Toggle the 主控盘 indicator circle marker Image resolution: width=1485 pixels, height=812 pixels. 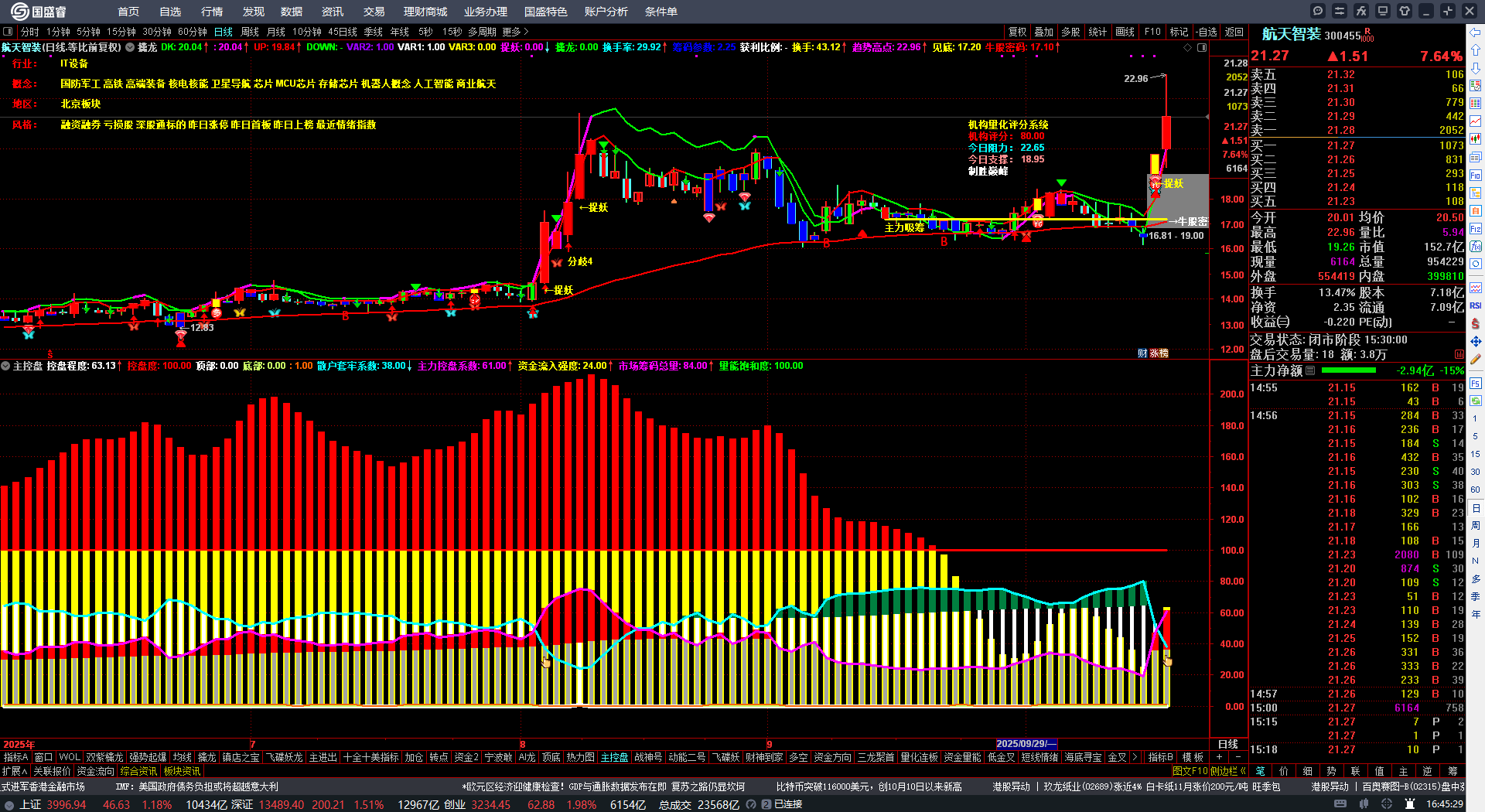tap(5, 366)
